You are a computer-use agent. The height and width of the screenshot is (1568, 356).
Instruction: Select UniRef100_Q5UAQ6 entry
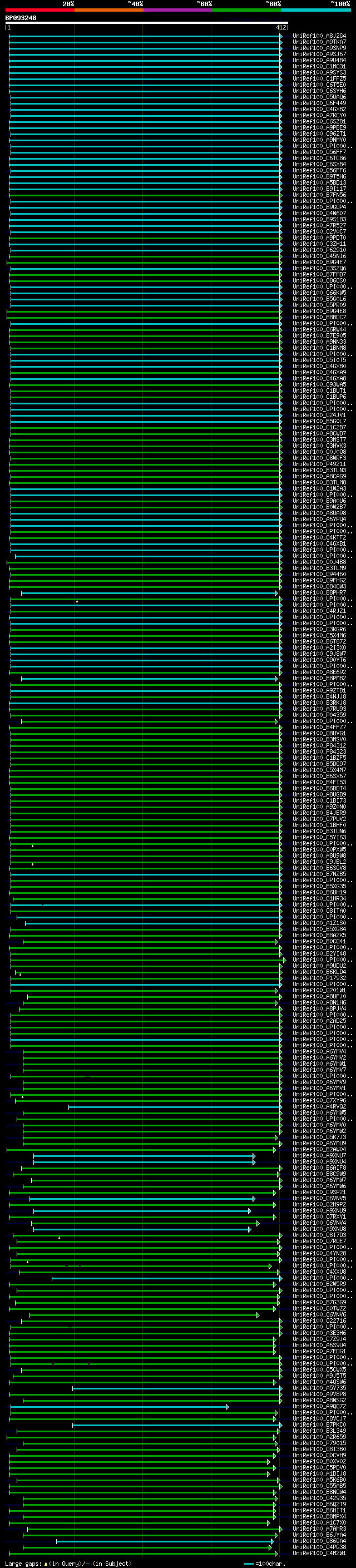(x=319, y=97)
